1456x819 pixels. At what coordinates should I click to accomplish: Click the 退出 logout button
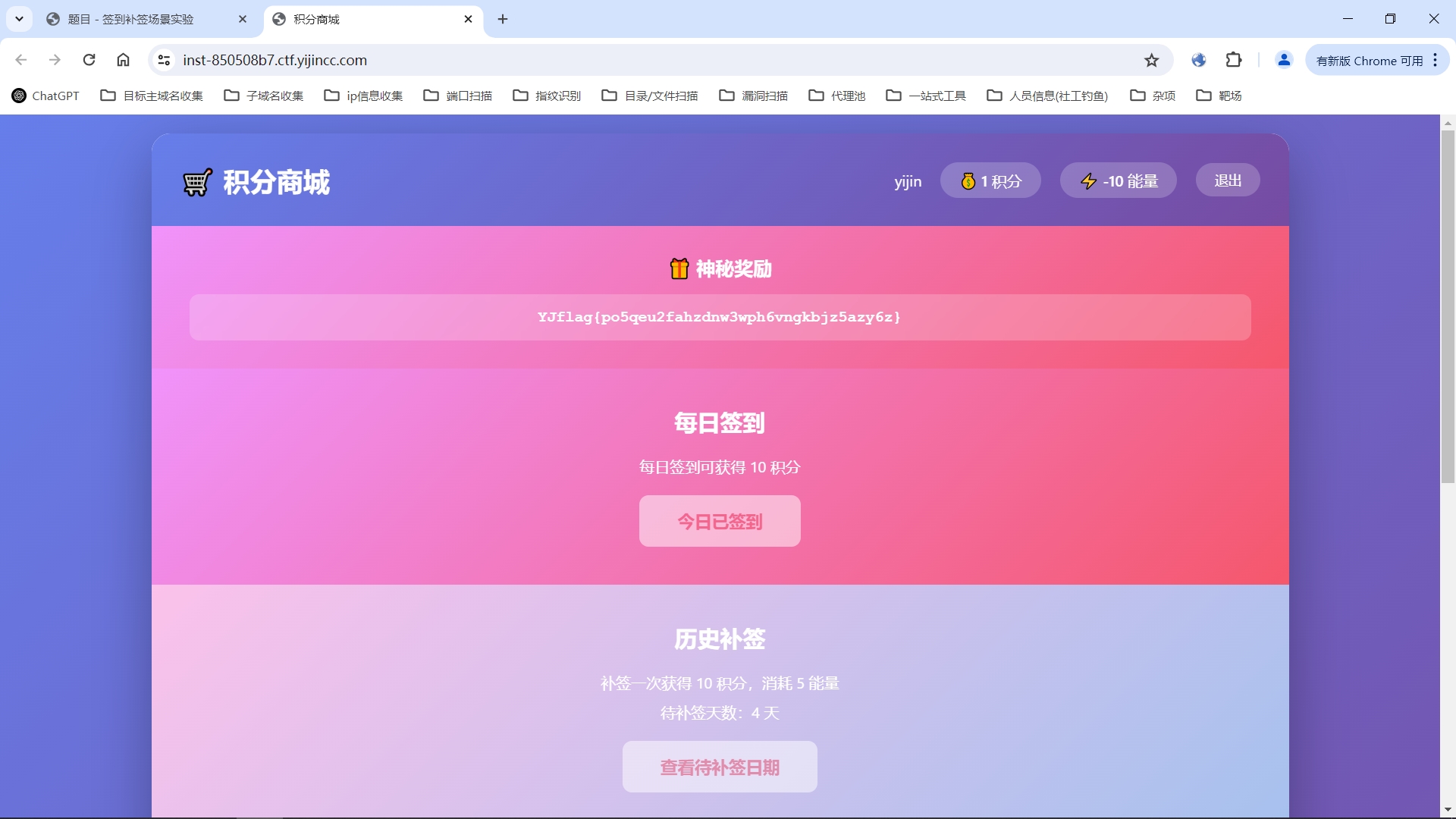pos(1227,180)
